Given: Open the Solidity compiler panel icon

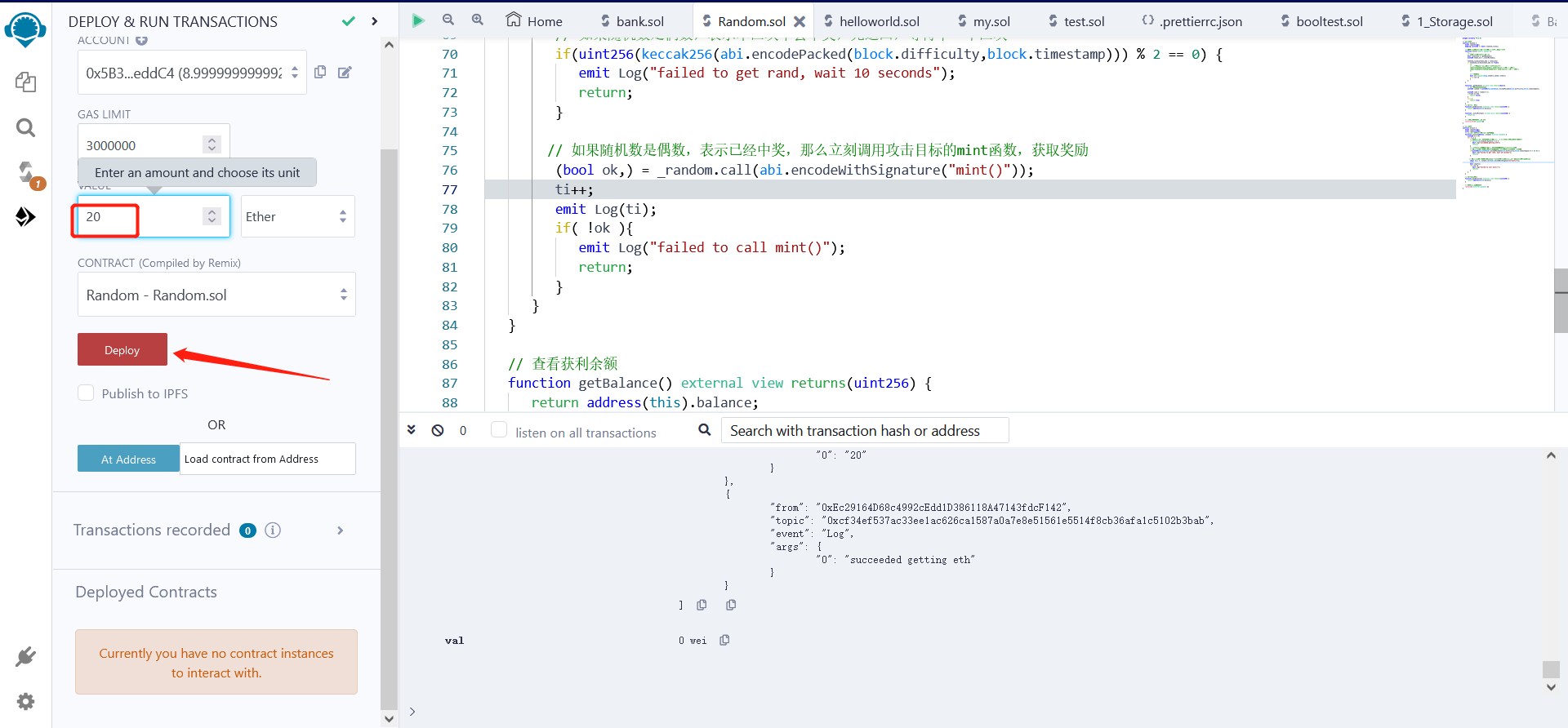Looking at the screenshot, I should [27, 173].
